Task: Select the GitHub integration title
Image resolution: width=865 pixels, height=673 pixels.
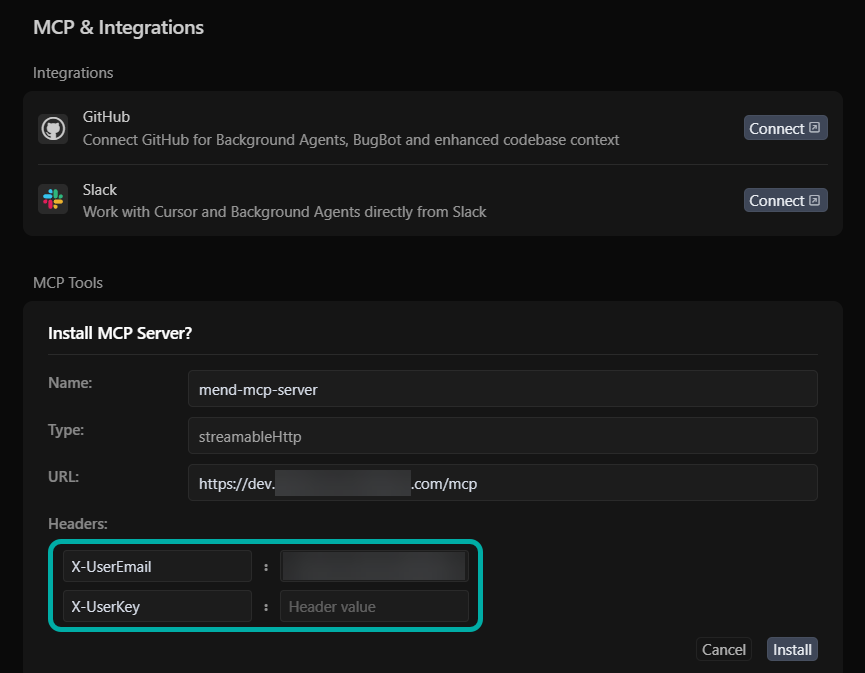Action: tap(106, 117)
